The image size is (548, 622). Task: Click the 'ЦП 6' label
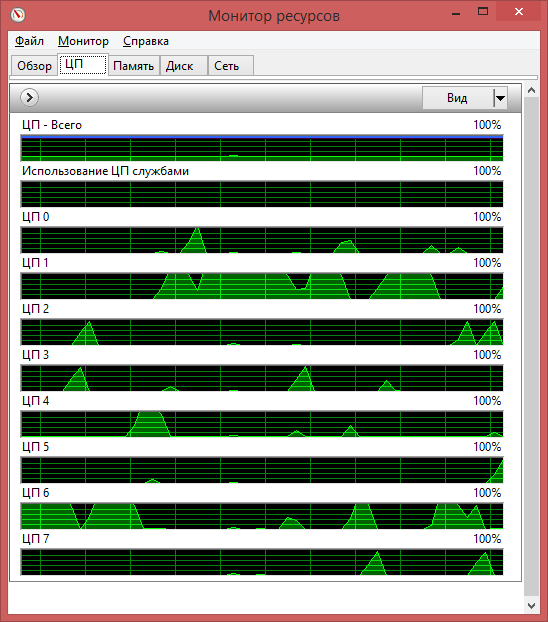35,493
